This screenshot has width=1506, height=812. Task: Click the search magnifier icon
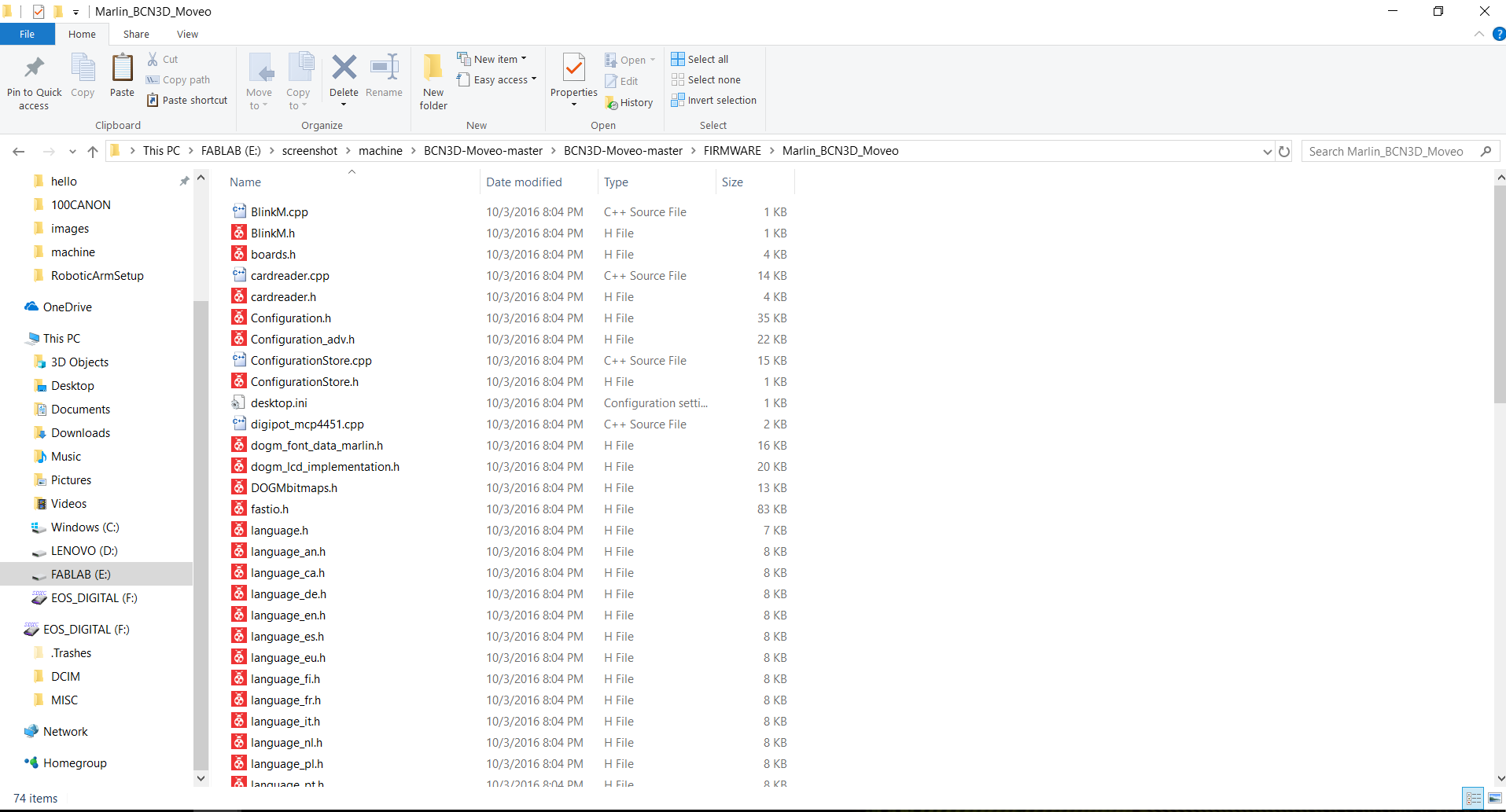tap(1486, 151)
